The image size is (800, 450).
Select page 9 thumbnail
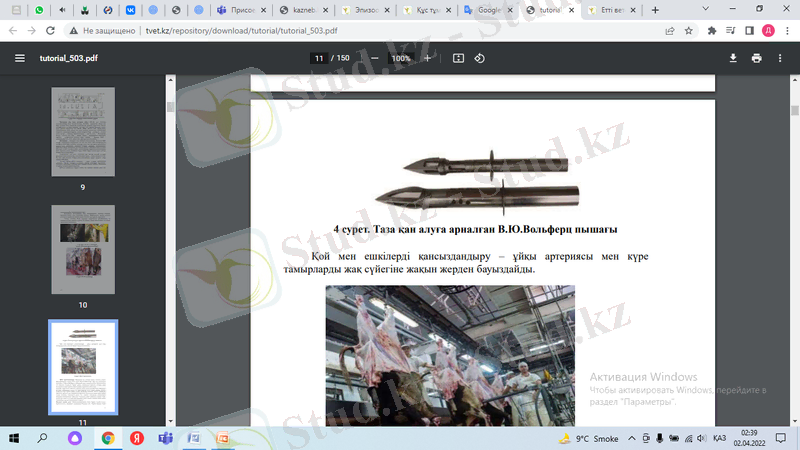point(83,132)
